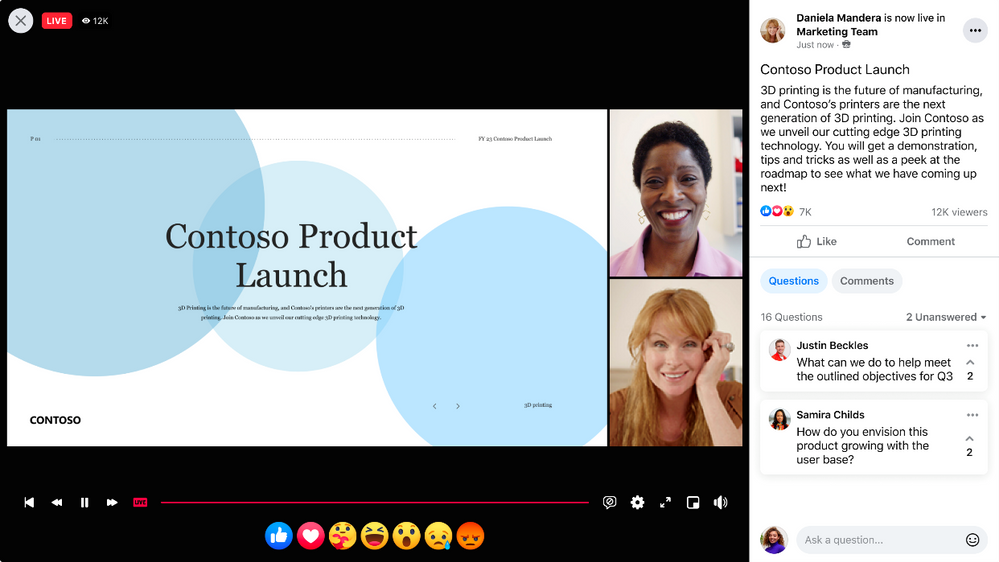
Task: Go to next slide arrow in presentation
Action: tap(457, 406)
